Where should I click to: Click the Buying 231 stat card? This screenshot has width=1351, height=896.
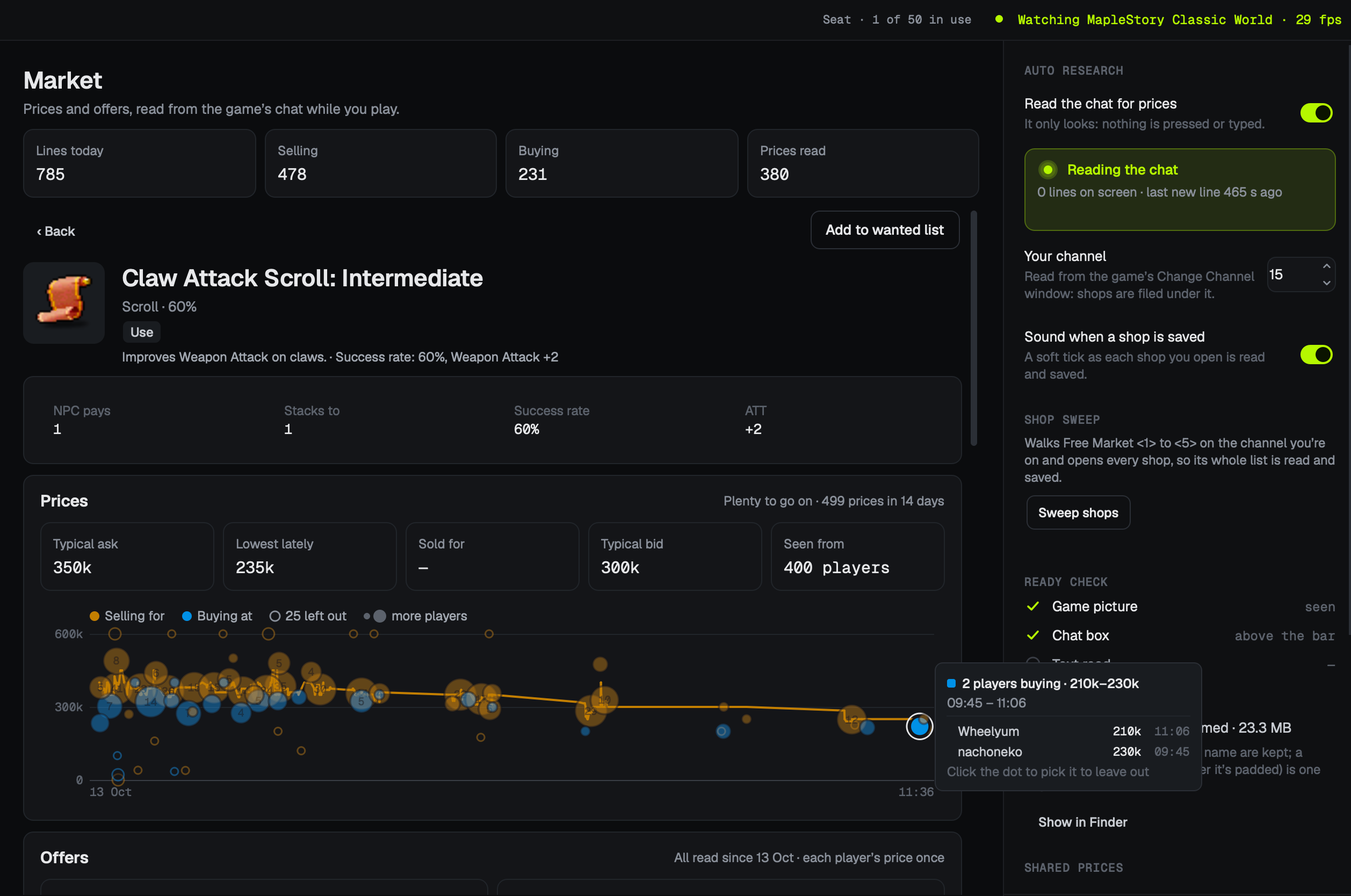click(x=622, y=163)
